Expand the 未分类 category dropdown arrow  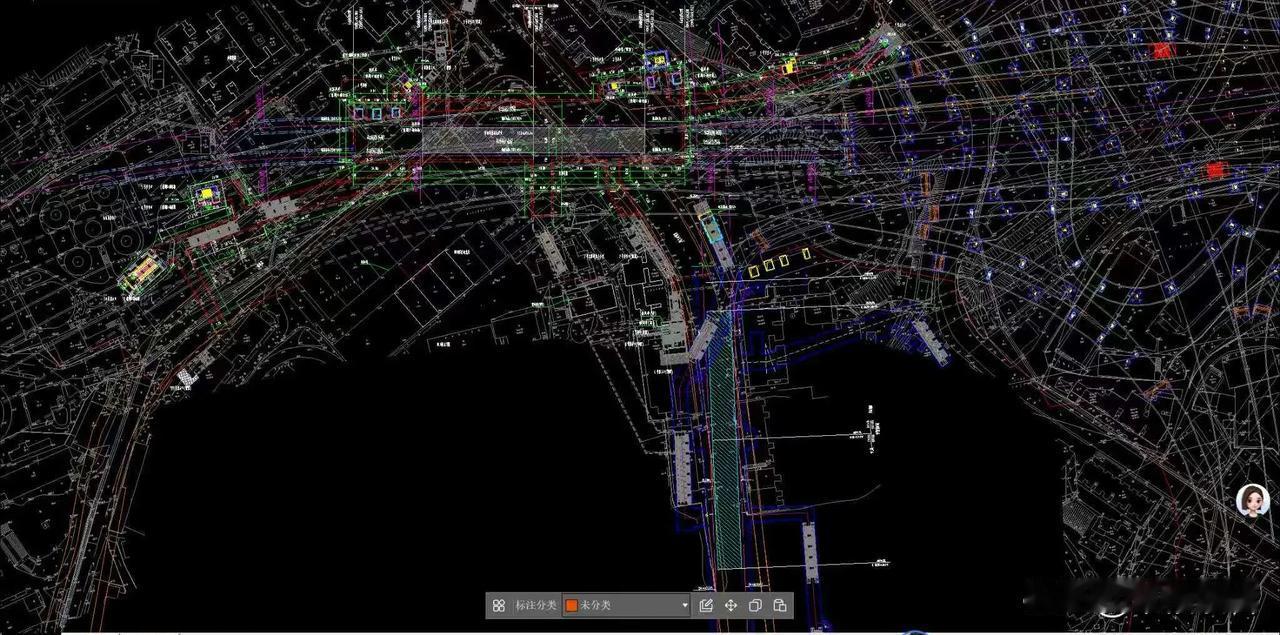tap(685, 605)
